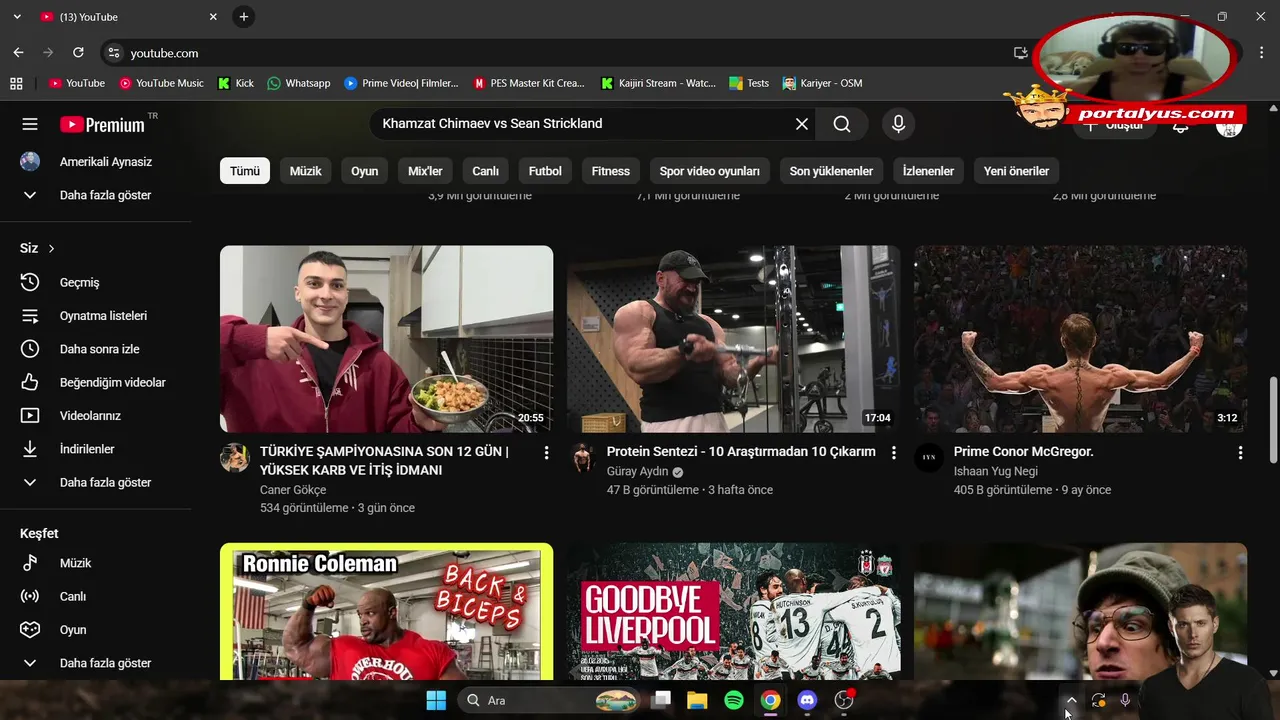Viewport: 1280px width, 720px height.
Task: Click Ishaan Yug Negi channel name
Action: pyautogui.click(x=996, y=472)
